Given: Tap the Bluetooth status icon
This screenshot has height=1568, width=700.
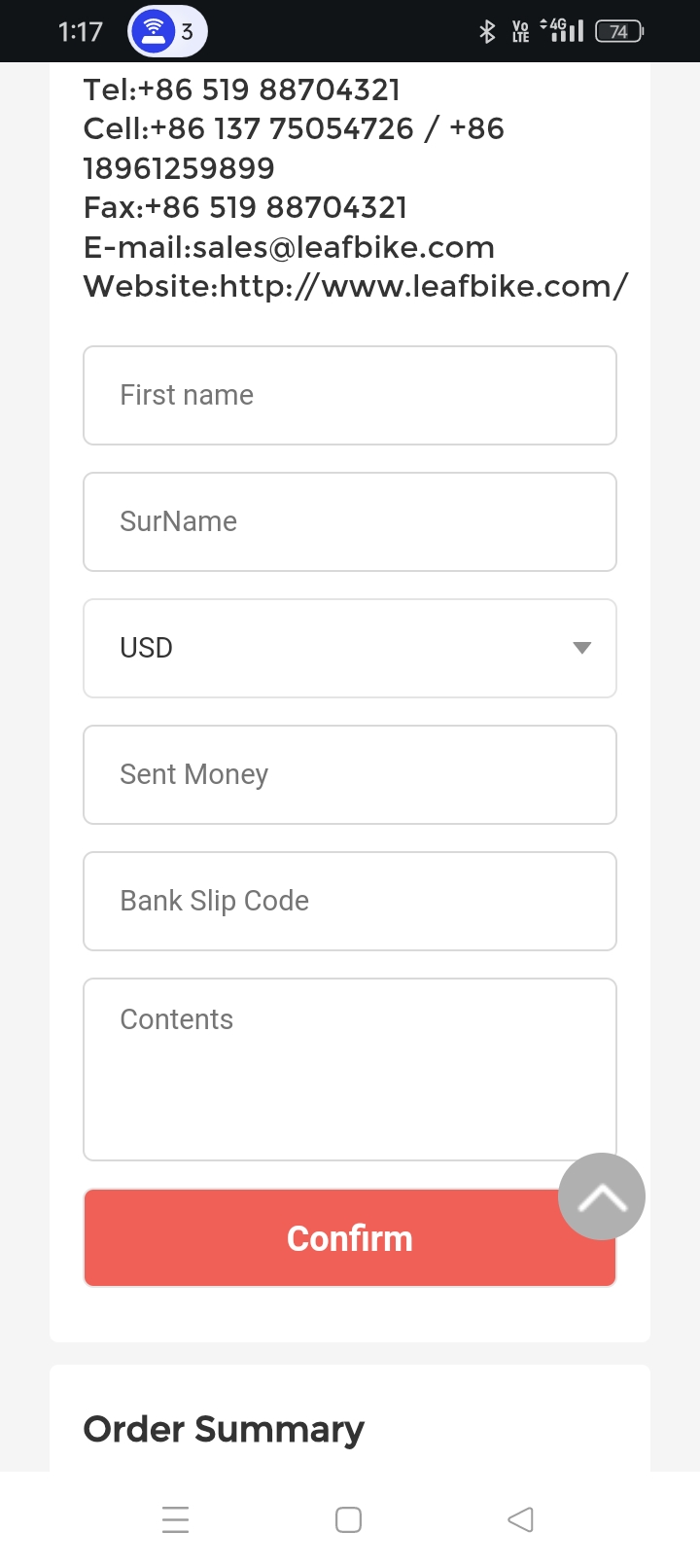Looking at the screenshot, I should [487, 32].
